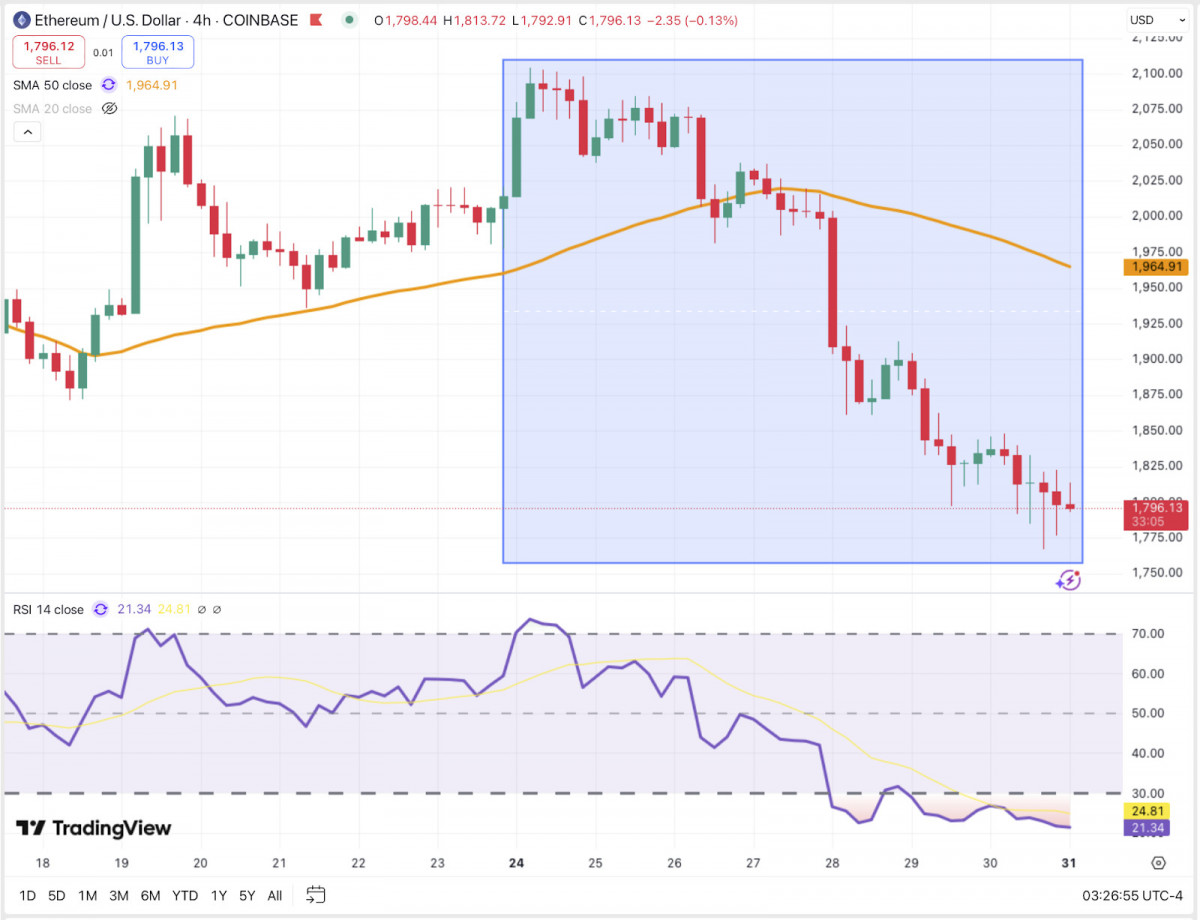The height and width of the screenshot is (920, 1200).
Task: Click the open price O 1,798.44
Action: click(405, 20)
